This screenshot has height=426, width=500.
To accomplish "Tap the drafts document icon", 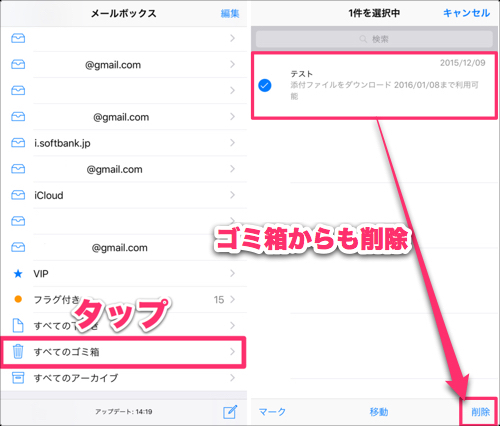I will [x=18, y=325].
